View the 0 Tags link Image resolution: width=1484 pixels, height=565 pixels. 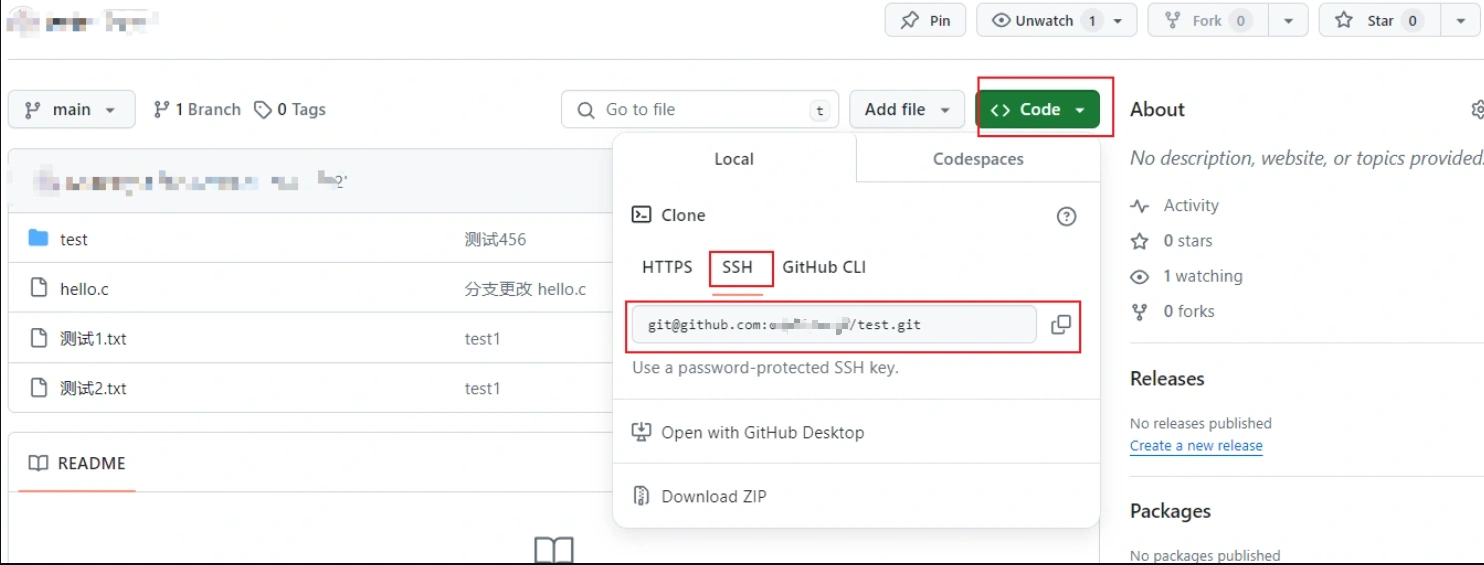click(290, 110)
